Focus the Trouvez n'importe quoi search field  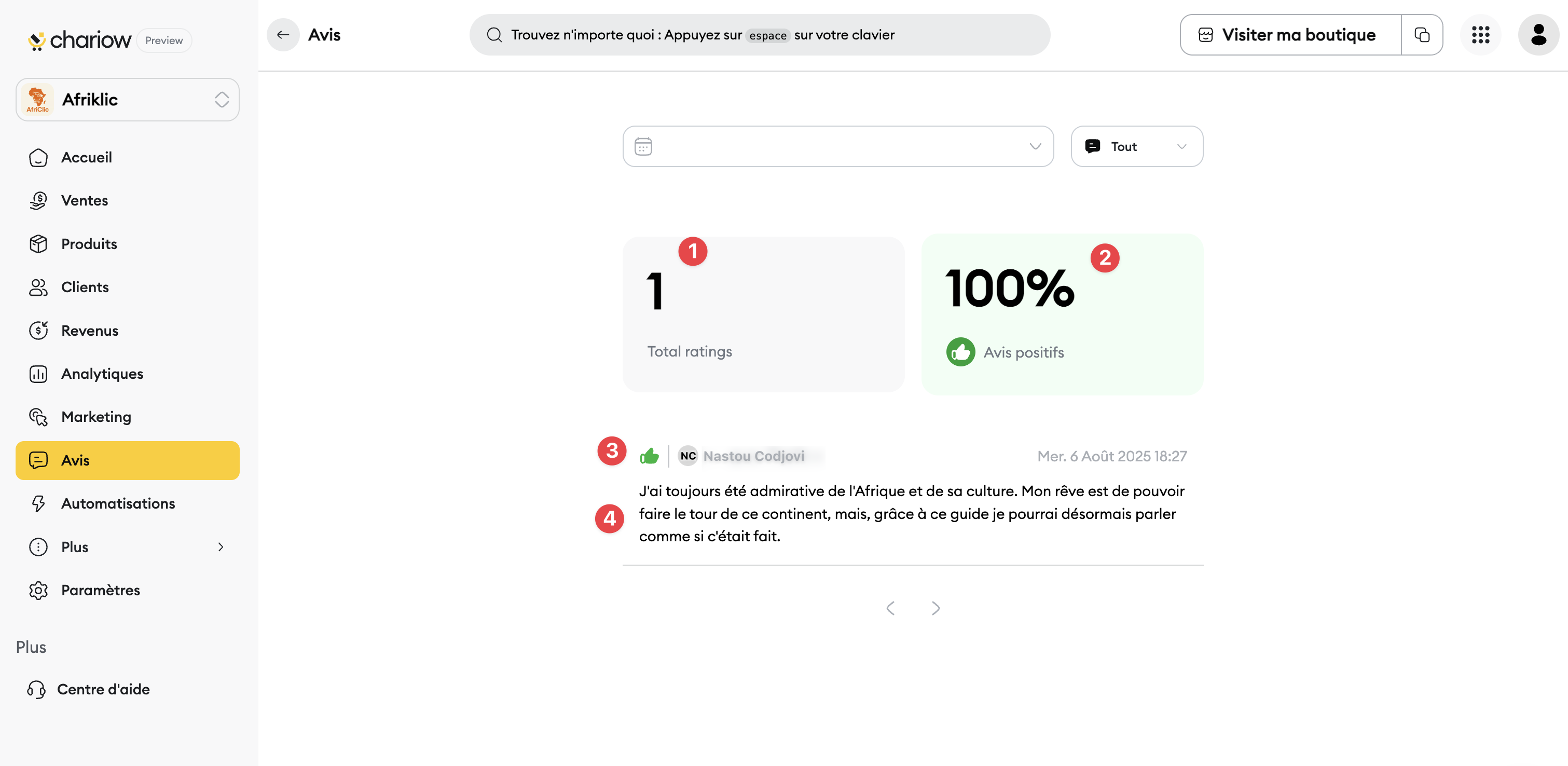pos(760,35)
